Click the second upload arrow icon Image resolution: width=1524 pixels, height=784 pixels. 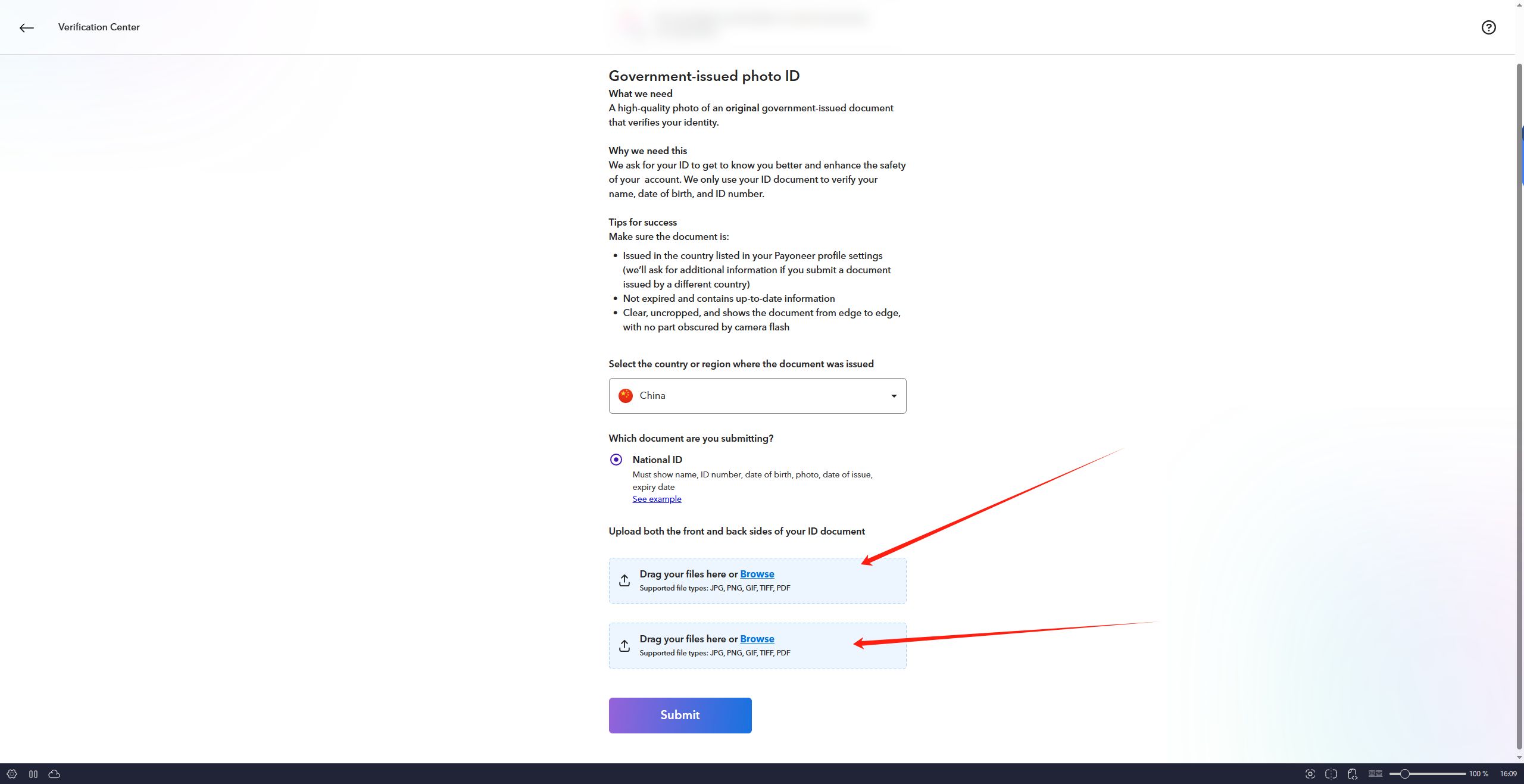(624, 645)
